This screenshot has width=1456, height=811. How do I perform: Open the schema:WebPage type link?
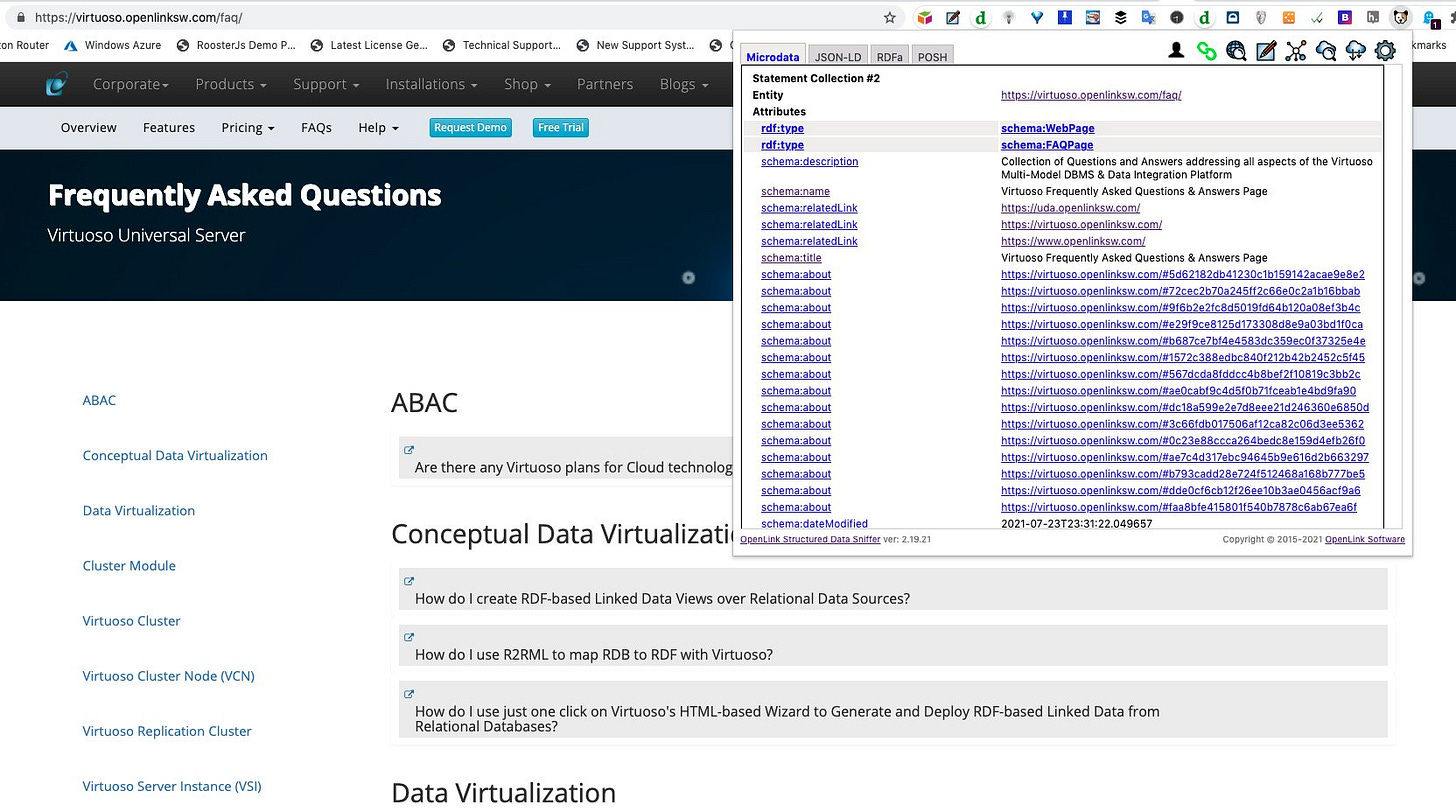coord(1048,128)
